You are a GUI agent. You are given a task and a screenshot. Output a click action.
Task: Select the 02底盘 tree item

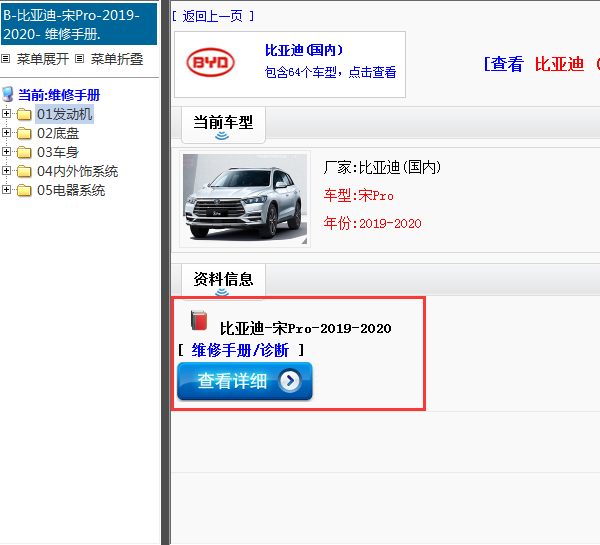(x=58, y=133)
